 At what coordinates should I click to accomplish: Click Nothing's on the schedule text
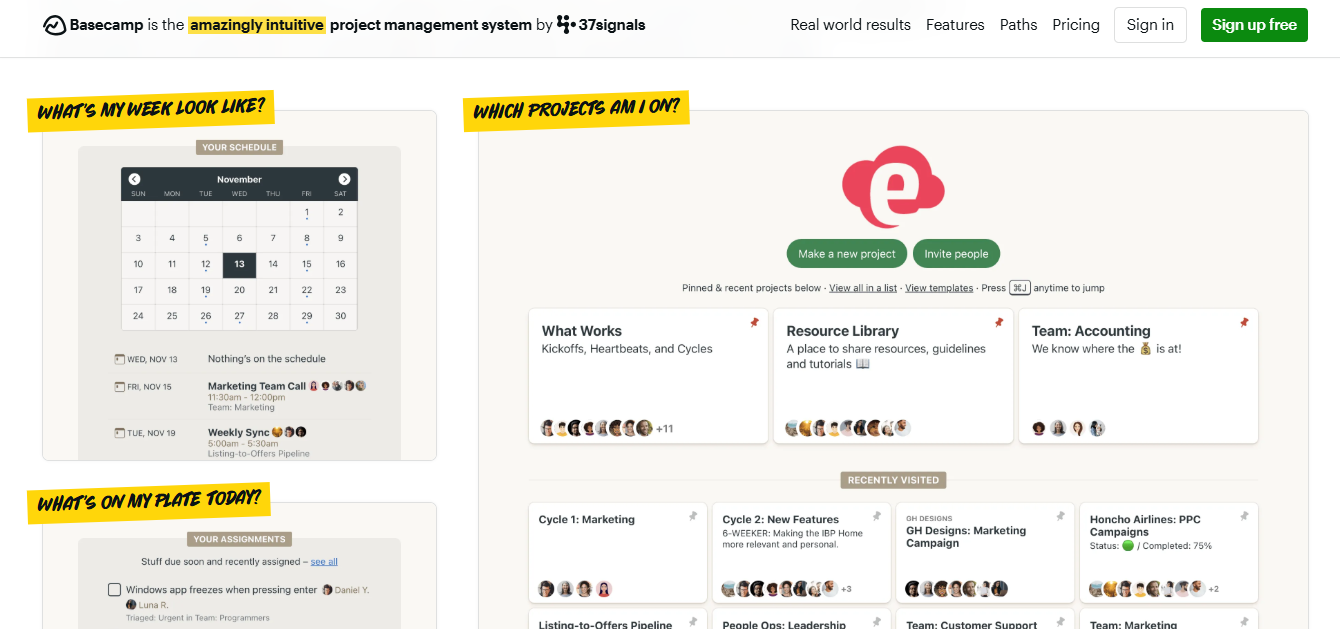pos(267,359)
